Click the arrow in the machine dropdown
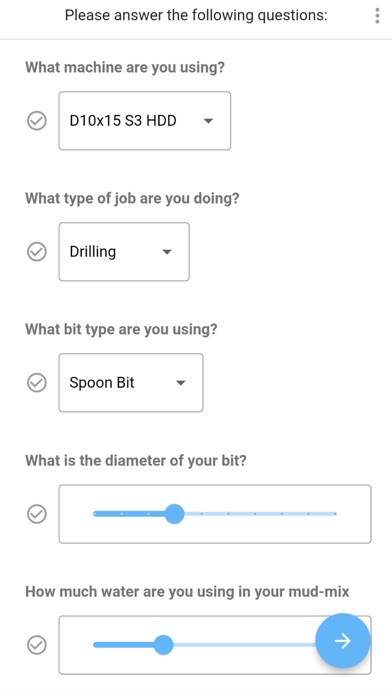392x696 pixels. 208,121
